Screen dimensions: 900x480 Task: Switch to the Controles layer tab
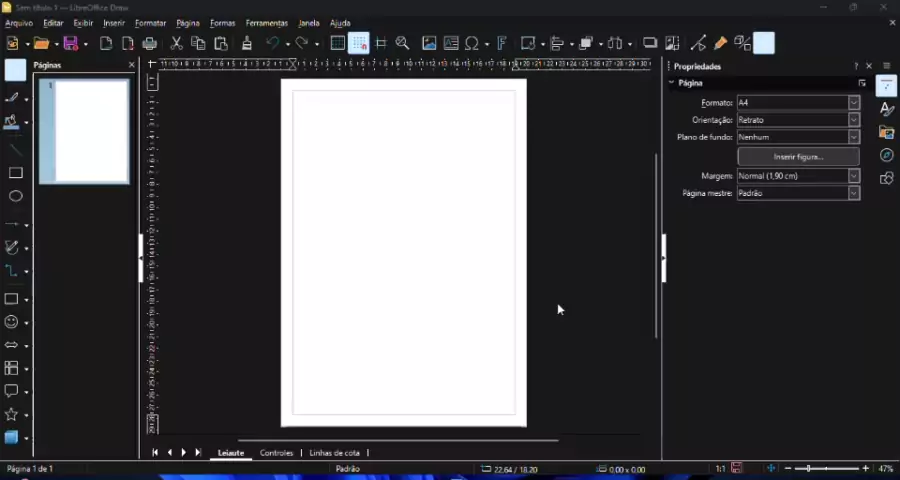coord(276,453)
